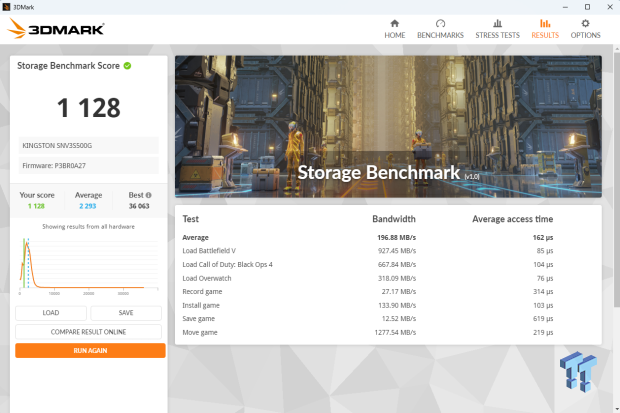Open the OPTIONS tab label
This screenshot has width=620, height=413.
point(585,35)
